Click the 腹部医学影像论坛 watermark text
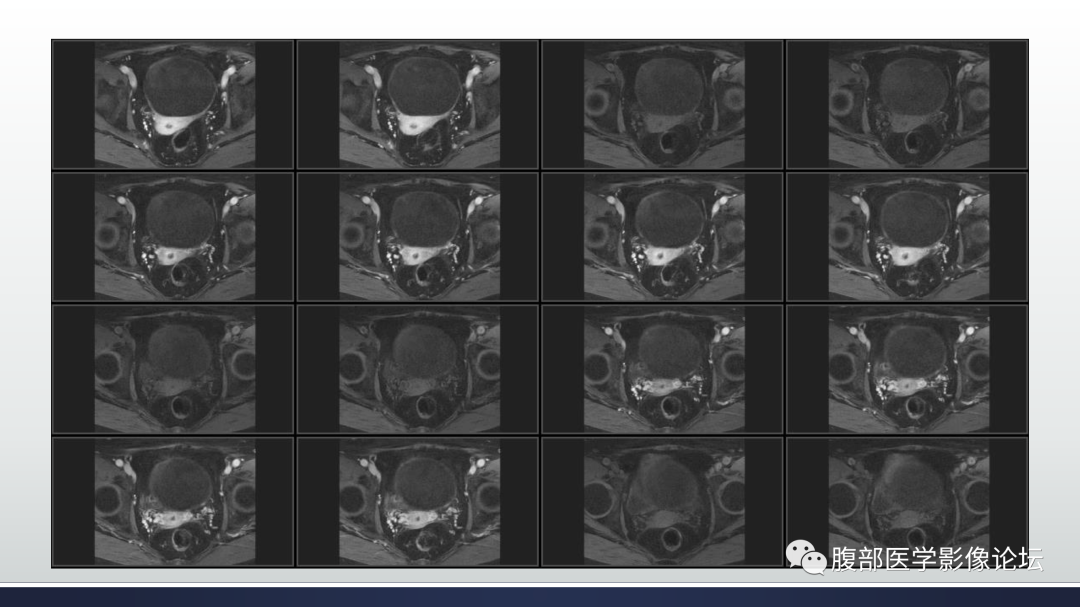1080x607 pixels. click(x=937, y=559)
